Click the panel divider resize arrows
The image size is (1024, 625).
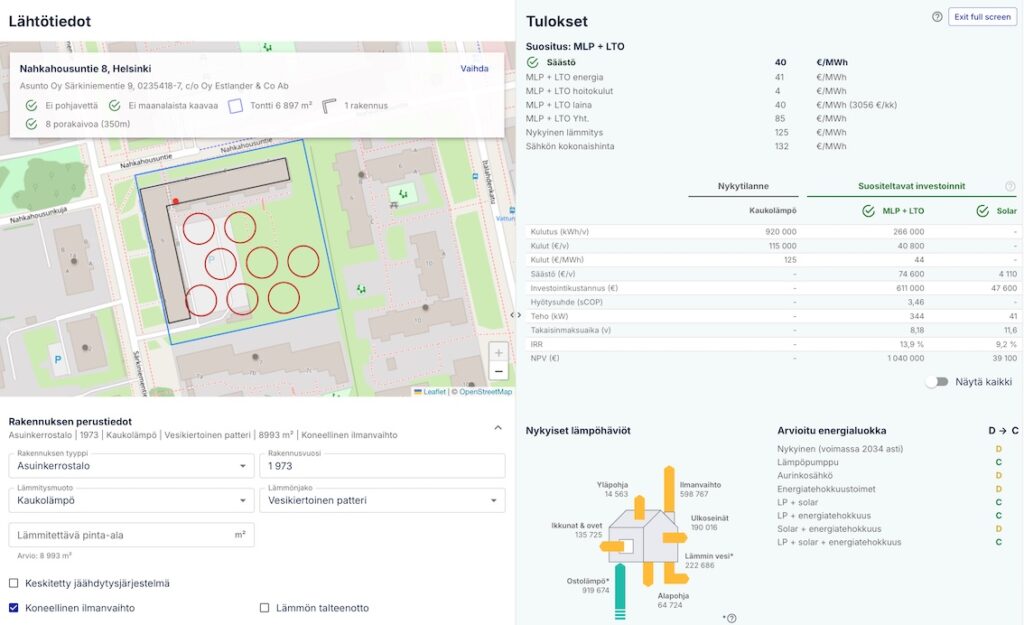tap(516, 314)
